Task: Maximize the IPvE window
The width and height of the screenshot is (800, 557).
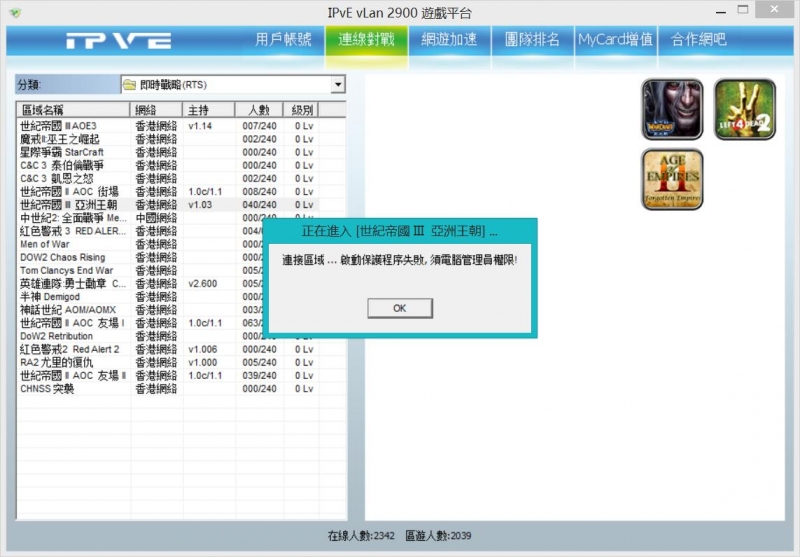Action: (743, 10)
